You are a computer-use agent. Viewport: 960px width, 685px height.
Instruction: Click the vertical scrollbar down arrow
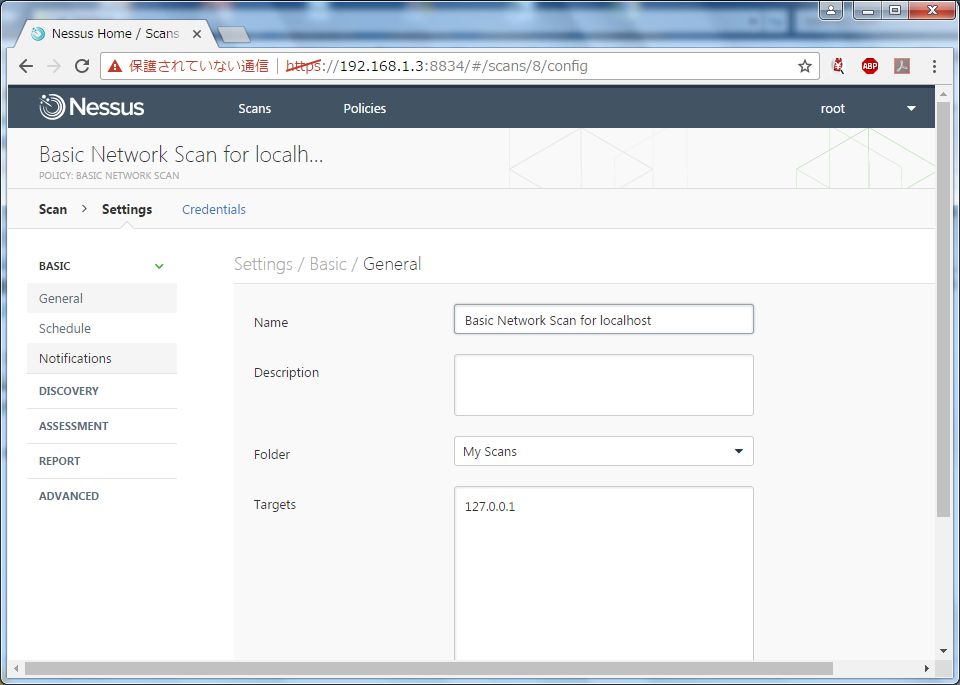click(x=943, y=652)
